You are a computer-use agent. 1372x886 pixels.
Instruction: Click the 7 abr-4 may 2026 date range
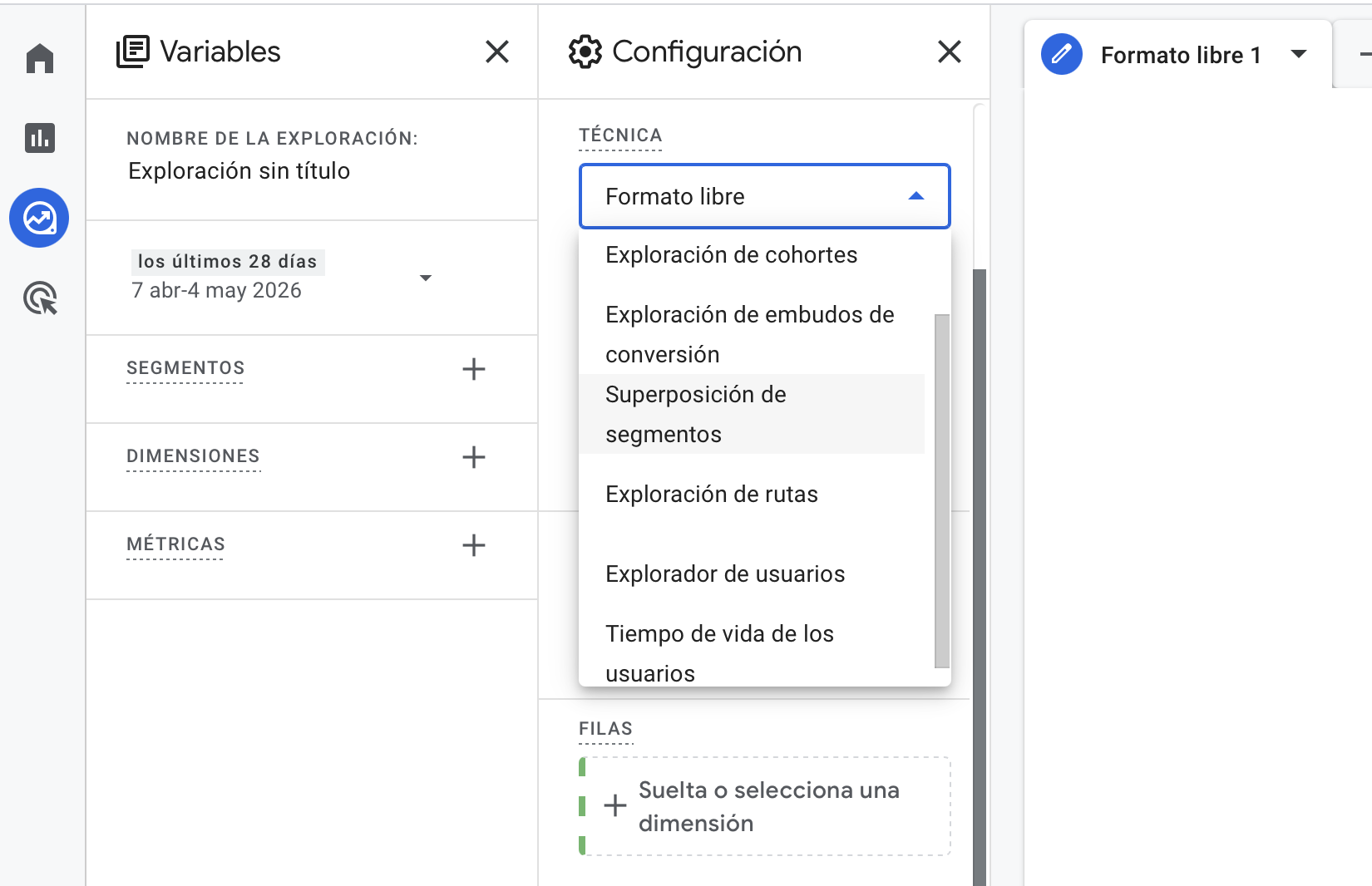(216, 290)
